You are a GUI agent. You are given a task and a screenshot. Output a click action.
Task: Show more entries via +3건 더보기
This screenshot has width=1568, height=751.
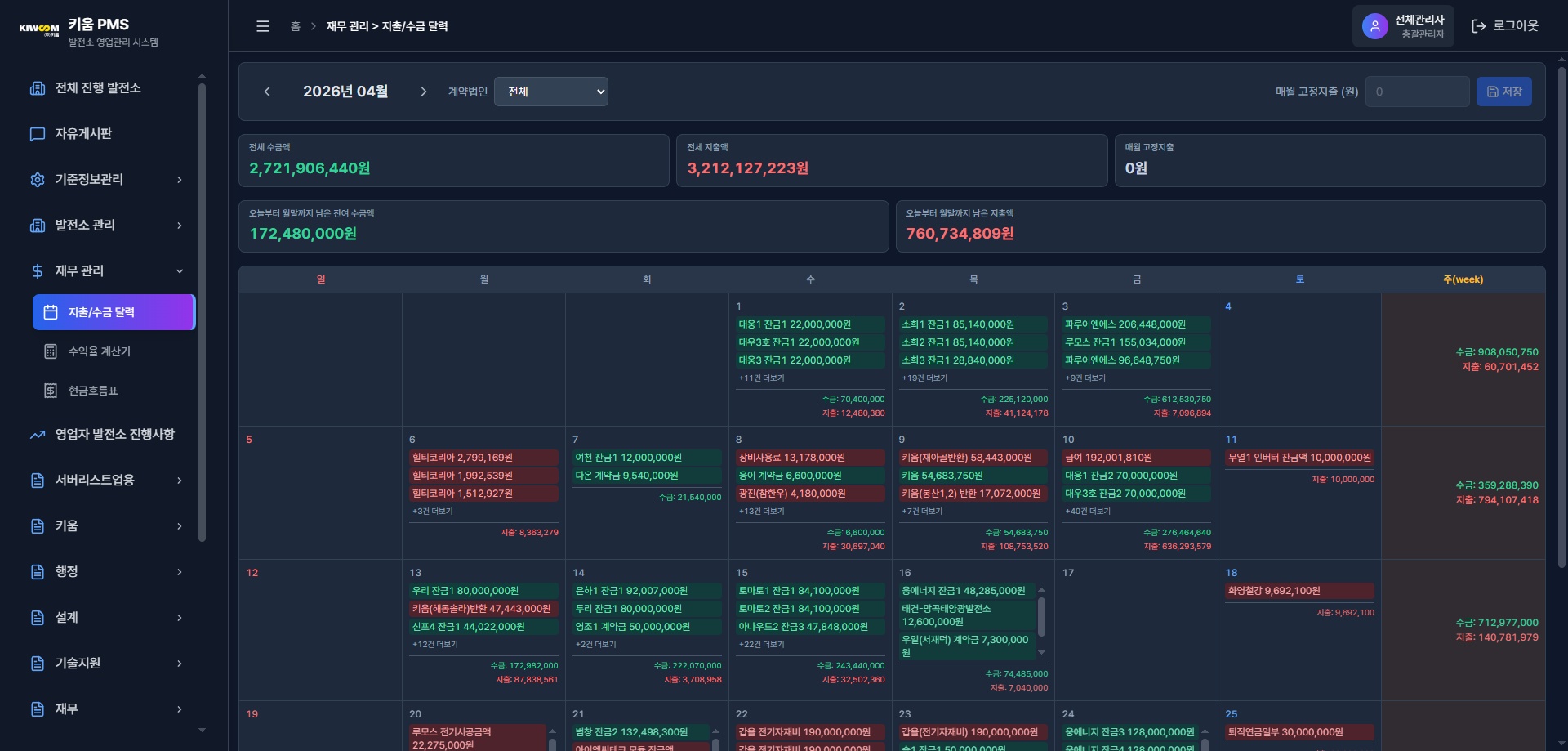coord(432,512)
